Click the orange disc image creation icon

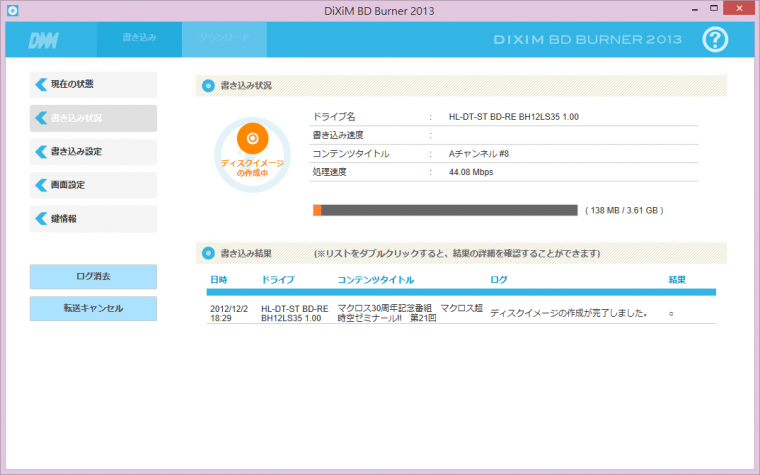(252, 139)
